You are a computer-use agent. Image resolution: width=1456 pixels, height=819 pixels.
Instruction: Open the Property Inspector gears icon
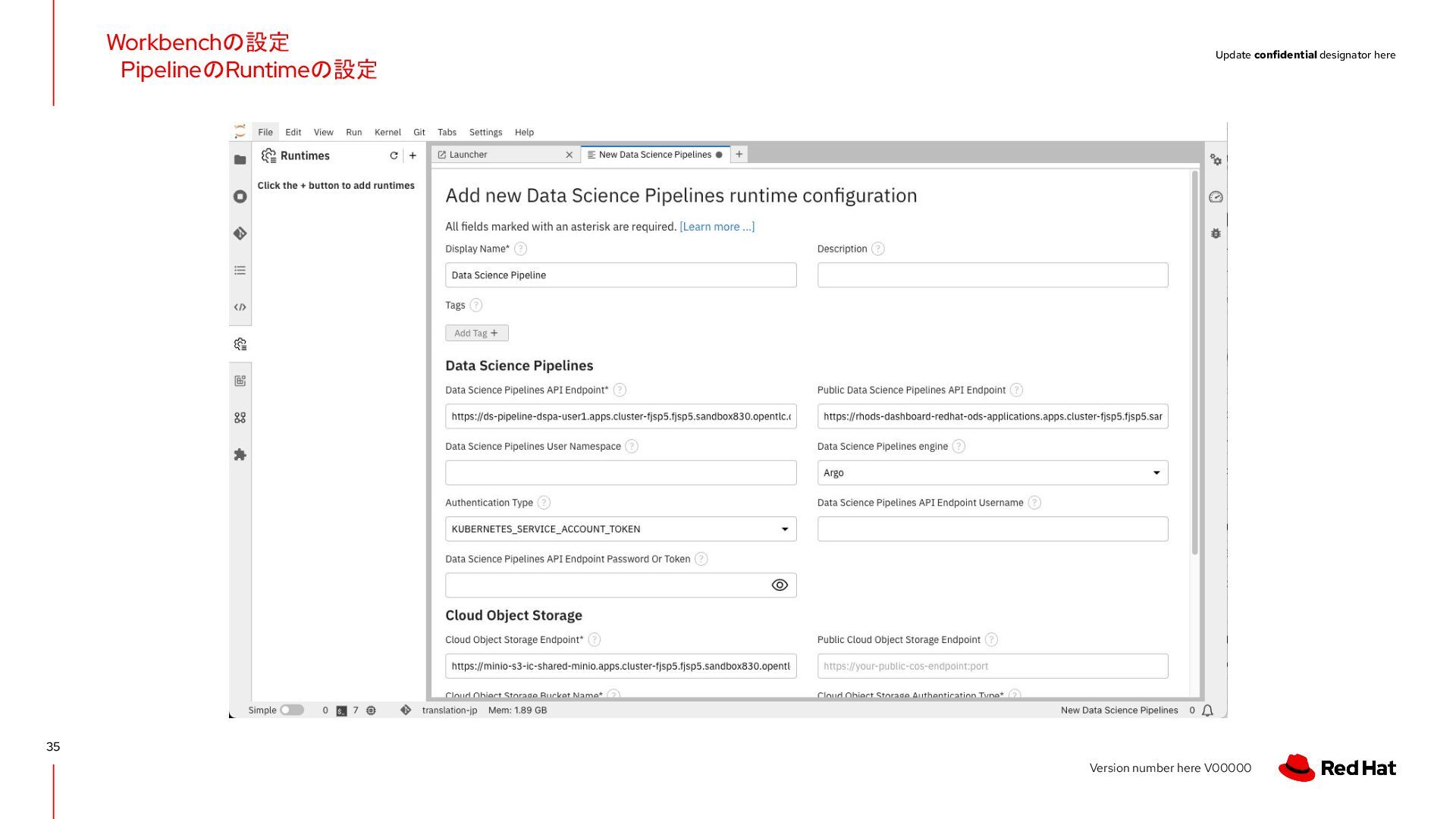tap(1216, 159)
